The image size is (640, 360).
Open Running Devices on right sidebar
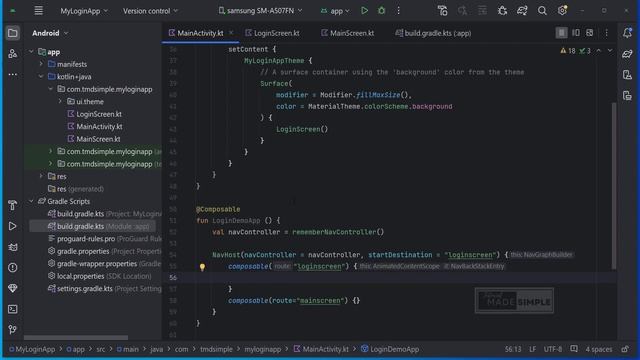click(627, 96)
